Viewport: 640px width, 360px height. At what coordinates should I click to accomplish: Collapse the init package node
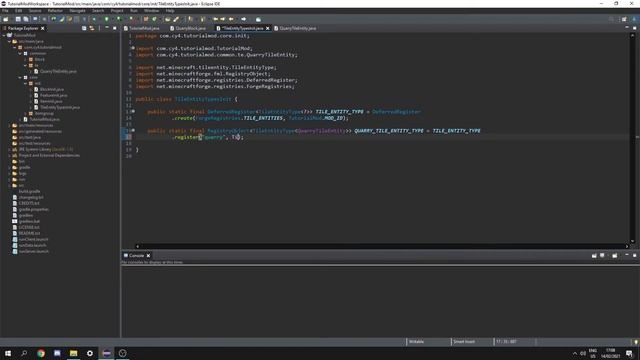click(x=25, y=83)
